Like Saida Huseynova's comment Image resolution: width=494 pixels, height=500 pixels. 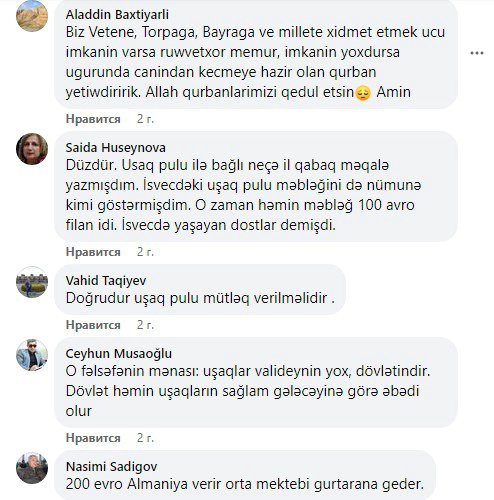click(x=93, y=252)
